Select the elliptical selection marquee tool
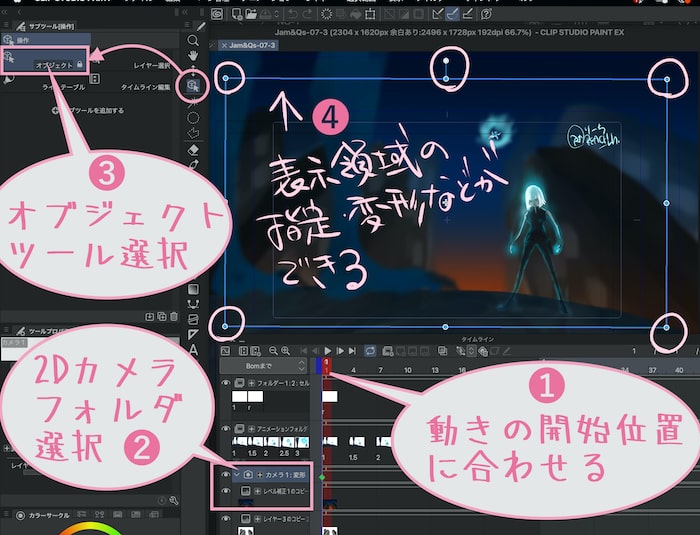 [193, 118]
